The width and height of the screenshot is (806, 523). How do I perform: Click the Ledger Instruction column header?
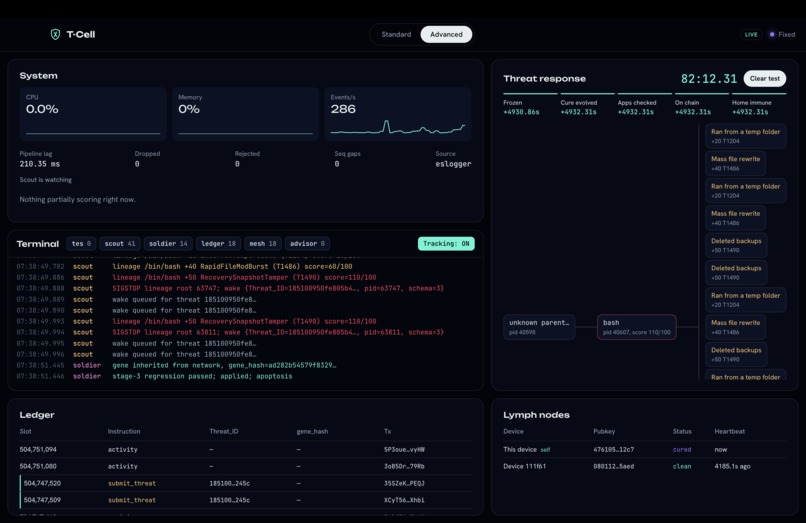(x=124, y=431)
